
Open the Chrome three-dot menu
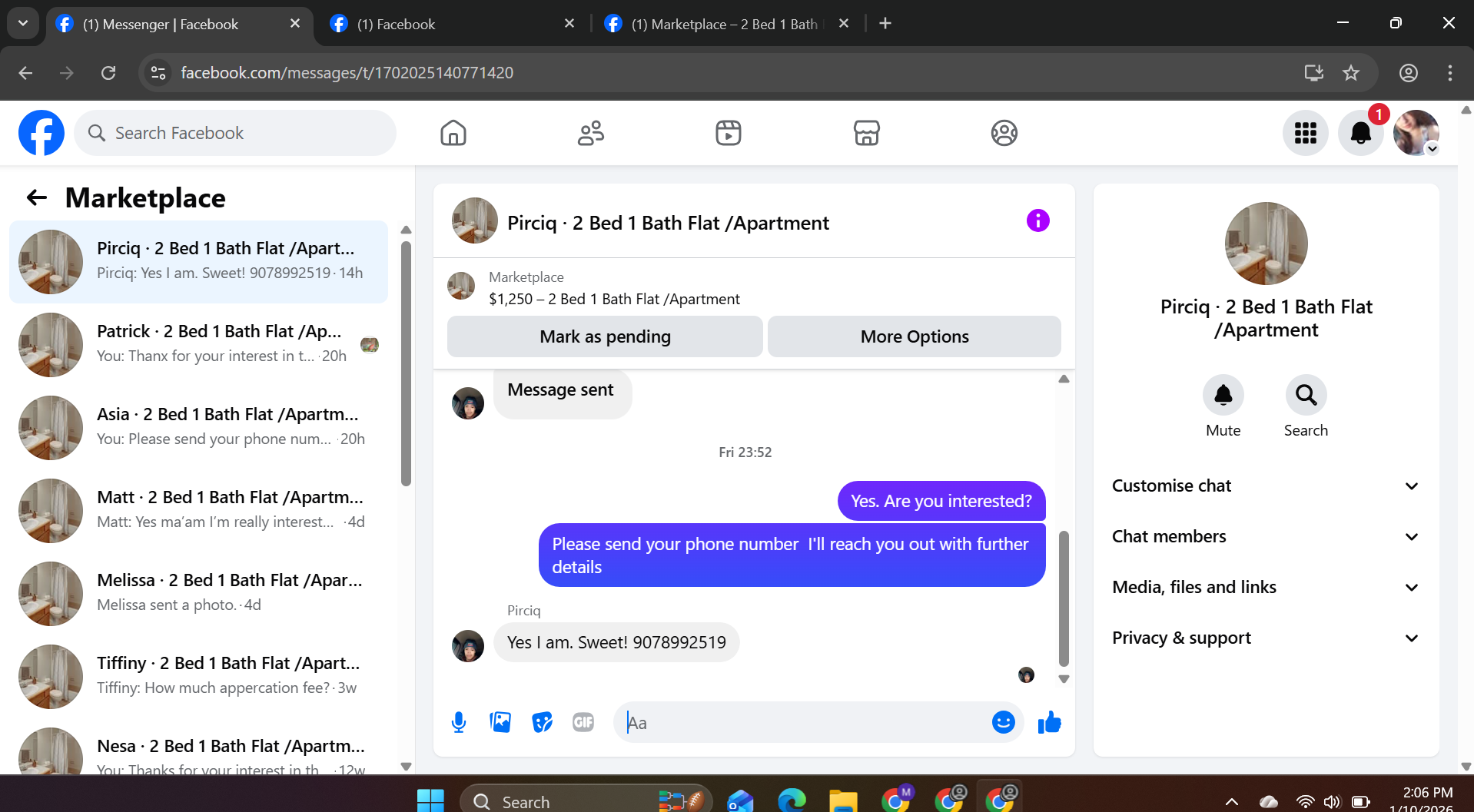click(1449, 73)
